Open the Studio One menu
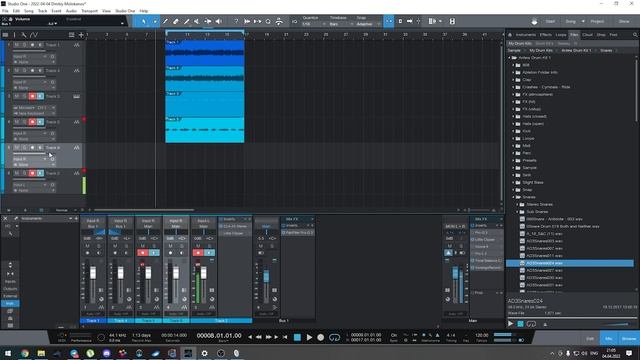Screen dimensions: 640x360 [x=125, y=11]
